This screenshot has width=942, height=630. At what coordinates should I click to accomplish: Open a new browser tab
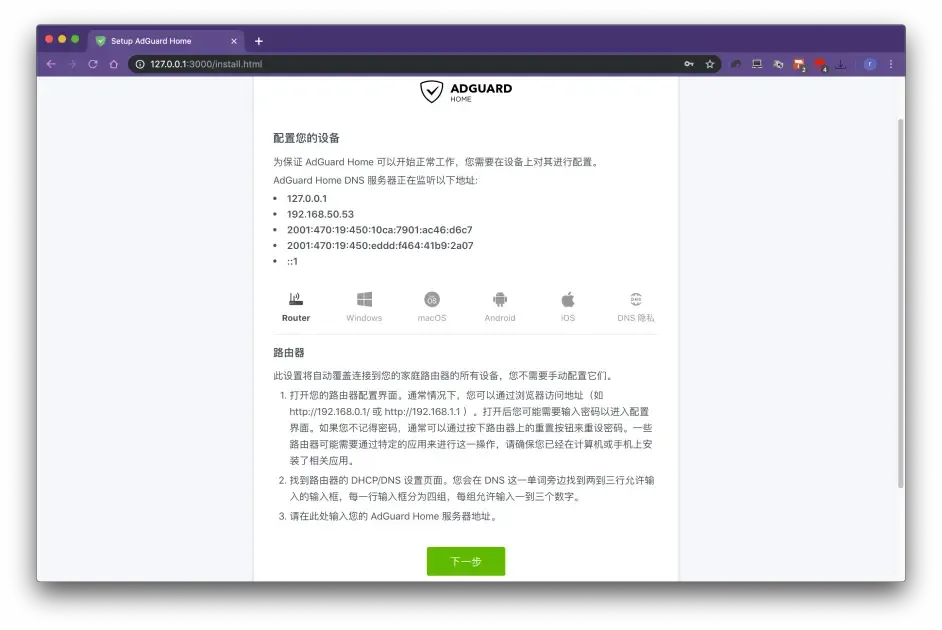click(259, 41)
